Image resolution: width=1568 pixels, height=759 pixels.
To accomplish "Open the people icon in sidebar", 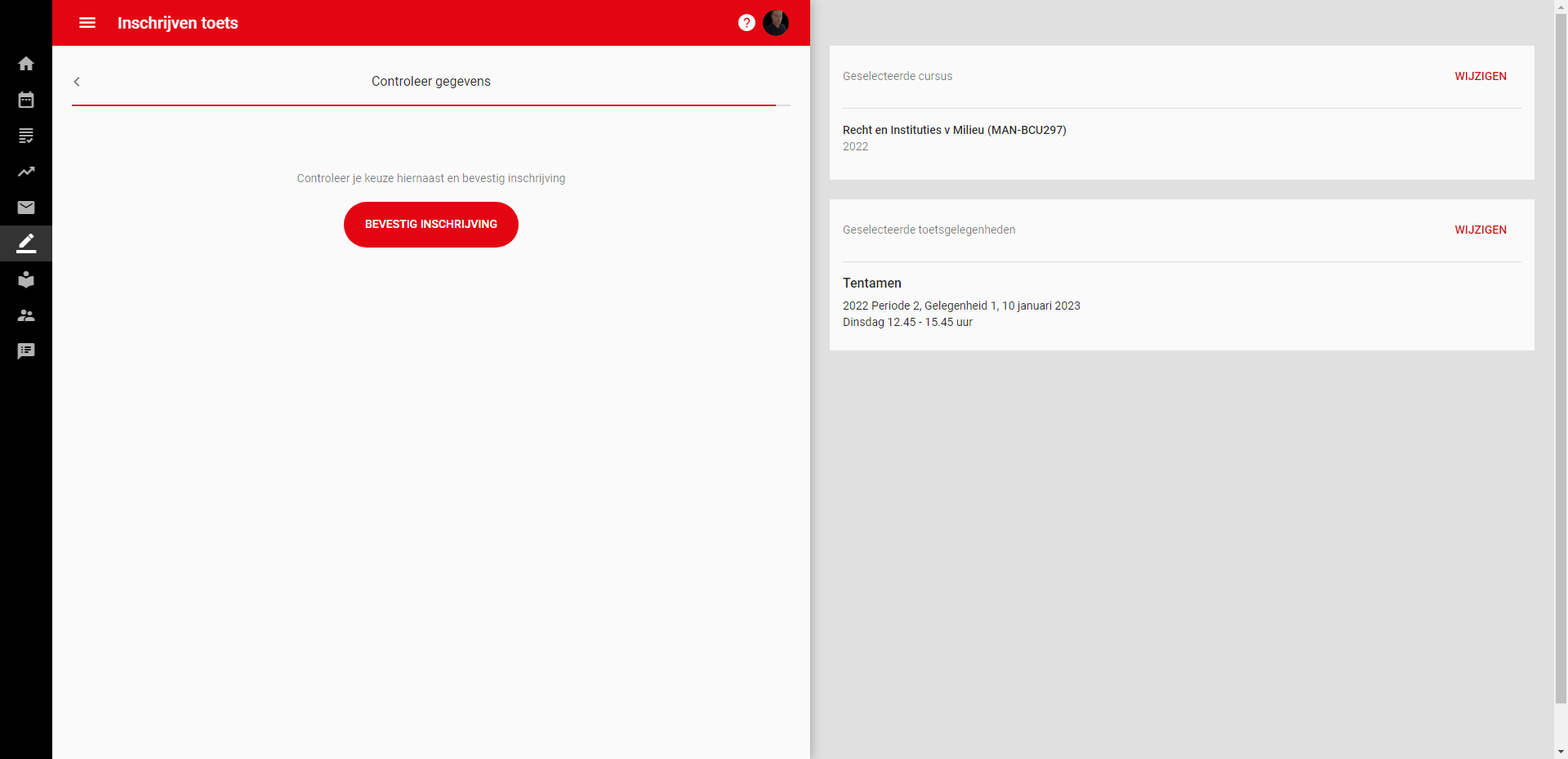I will tap(26, 315).
